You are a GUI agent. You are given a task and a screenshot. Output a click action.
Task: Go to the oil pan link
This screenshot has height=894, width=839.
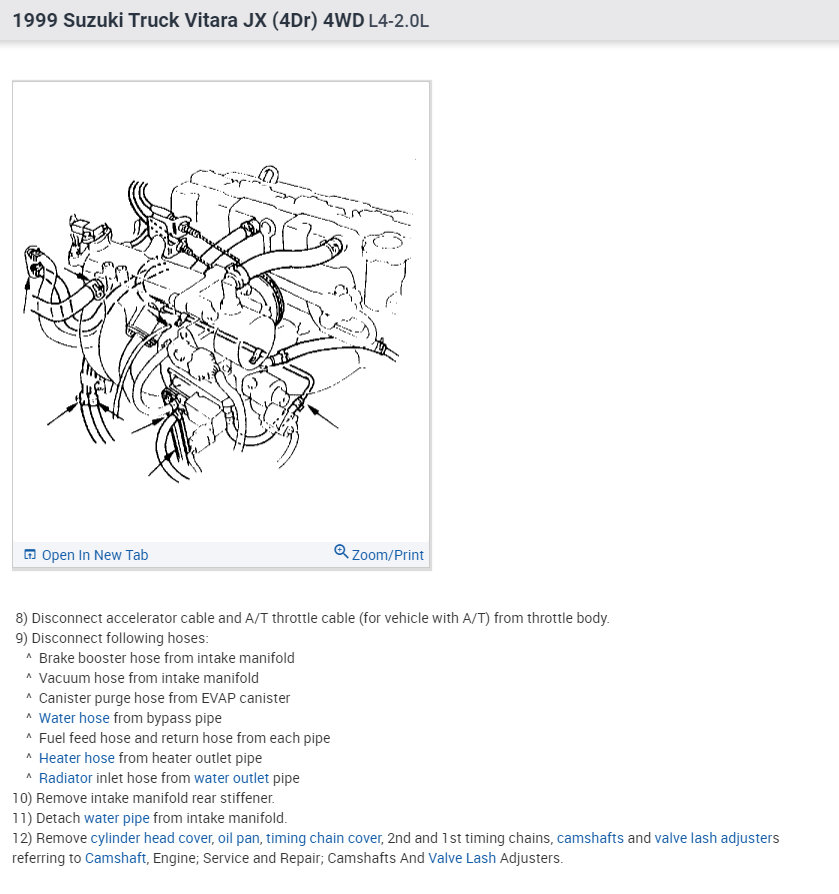(239, 838)
